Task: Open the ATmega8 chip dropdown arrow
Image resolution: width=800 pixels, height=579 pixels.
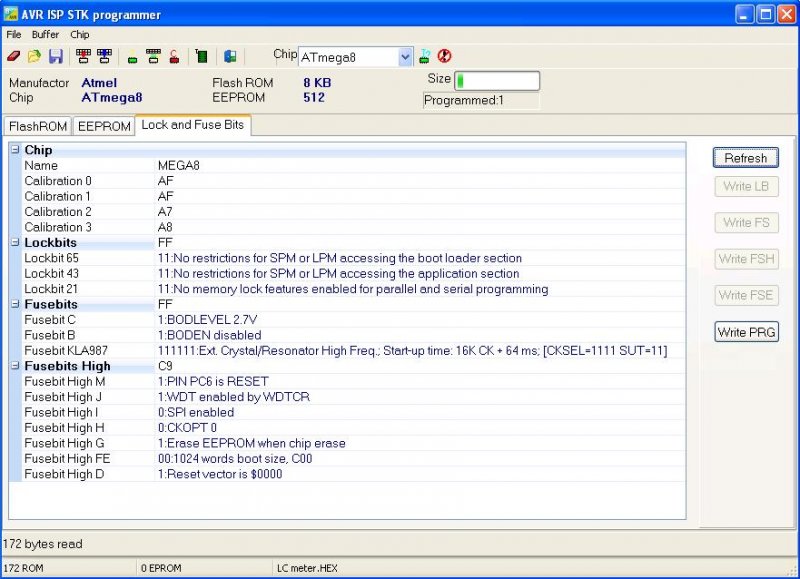Action: click(405, 57)
